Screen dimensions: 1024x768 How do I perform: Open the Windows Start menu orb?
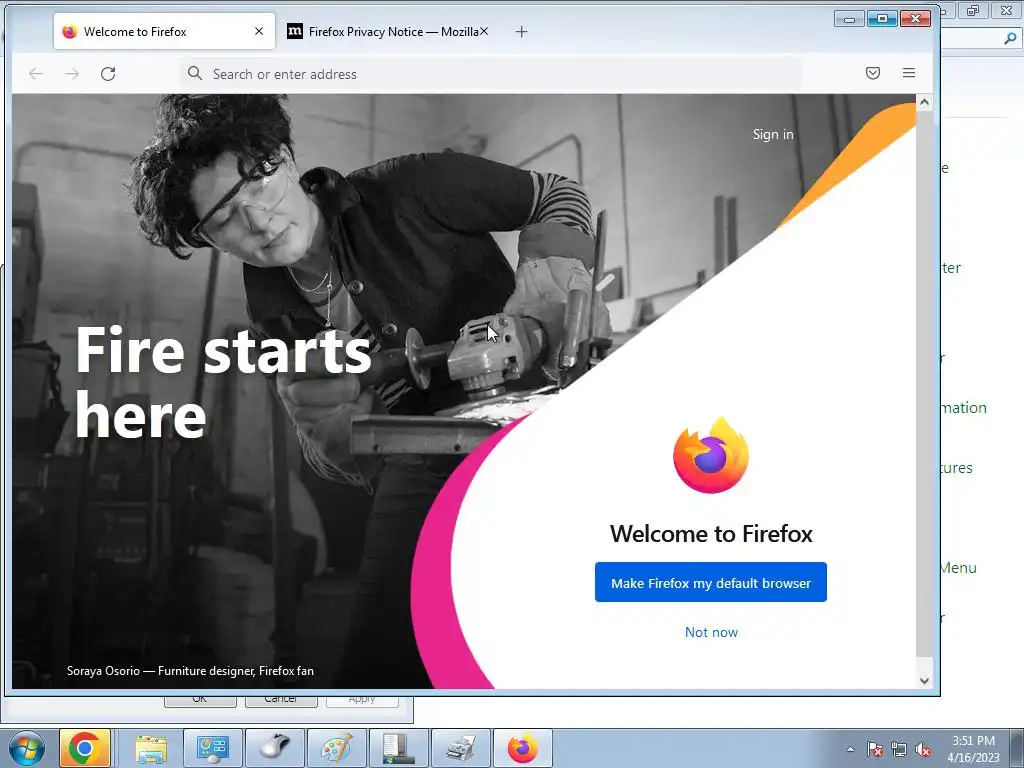pyautogui.click(x=27, y=748)
